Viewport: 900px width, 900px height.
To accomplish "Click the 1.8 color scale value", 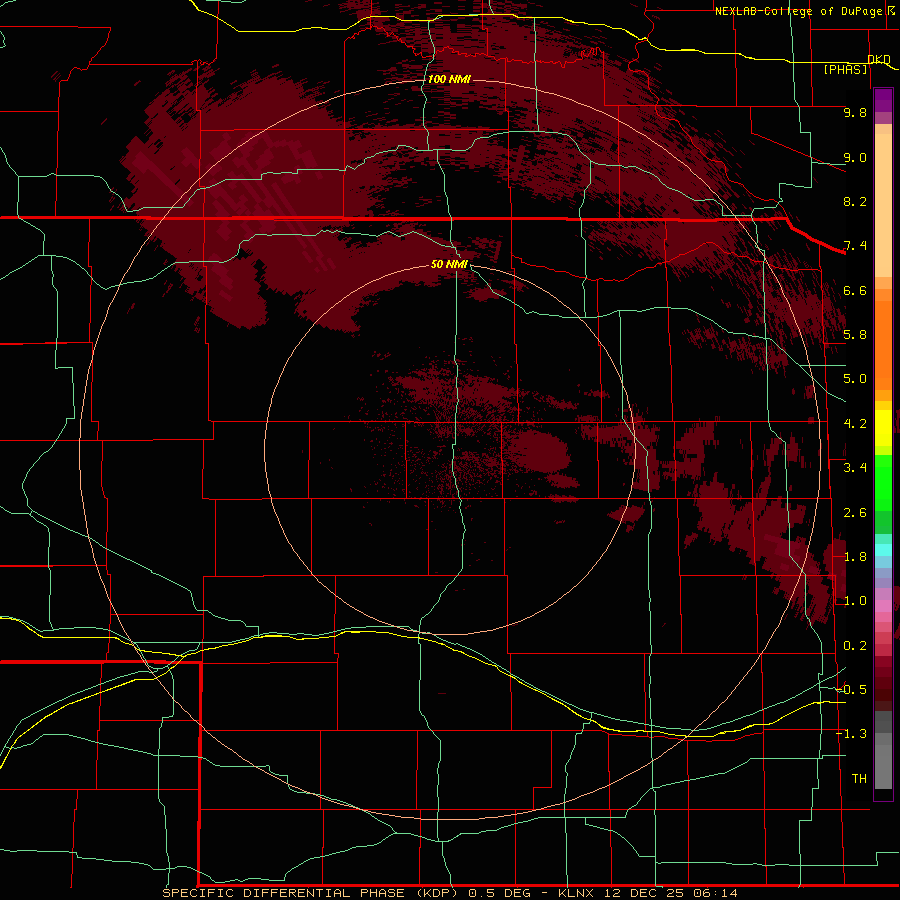I will (x=855, y=557).
